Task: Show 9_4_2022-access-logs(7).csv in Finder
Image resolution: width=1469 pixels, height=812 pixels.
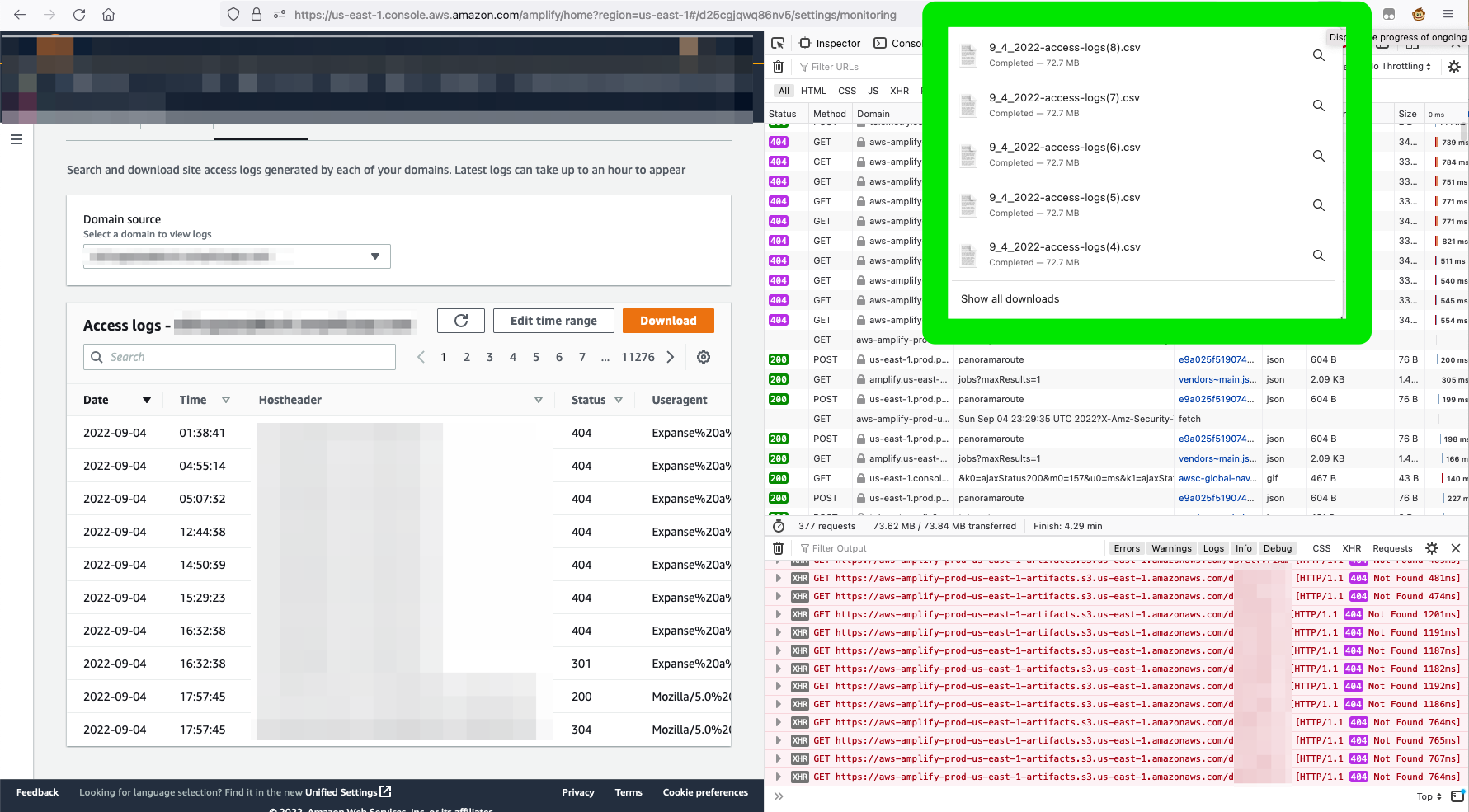Action: (x=1319, y=106)
